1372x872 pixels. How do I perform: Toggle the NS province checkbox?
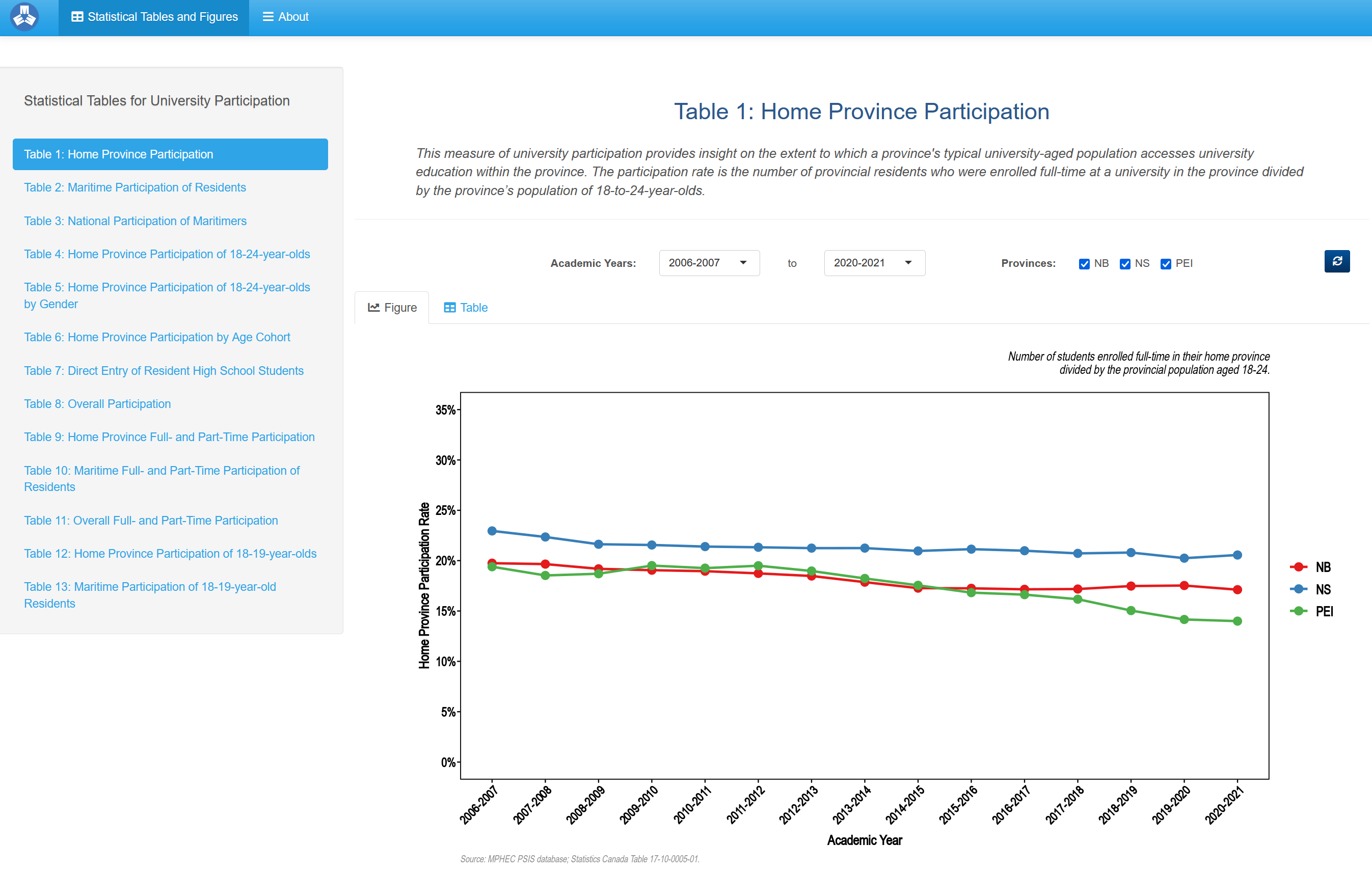coord(1125,264)
